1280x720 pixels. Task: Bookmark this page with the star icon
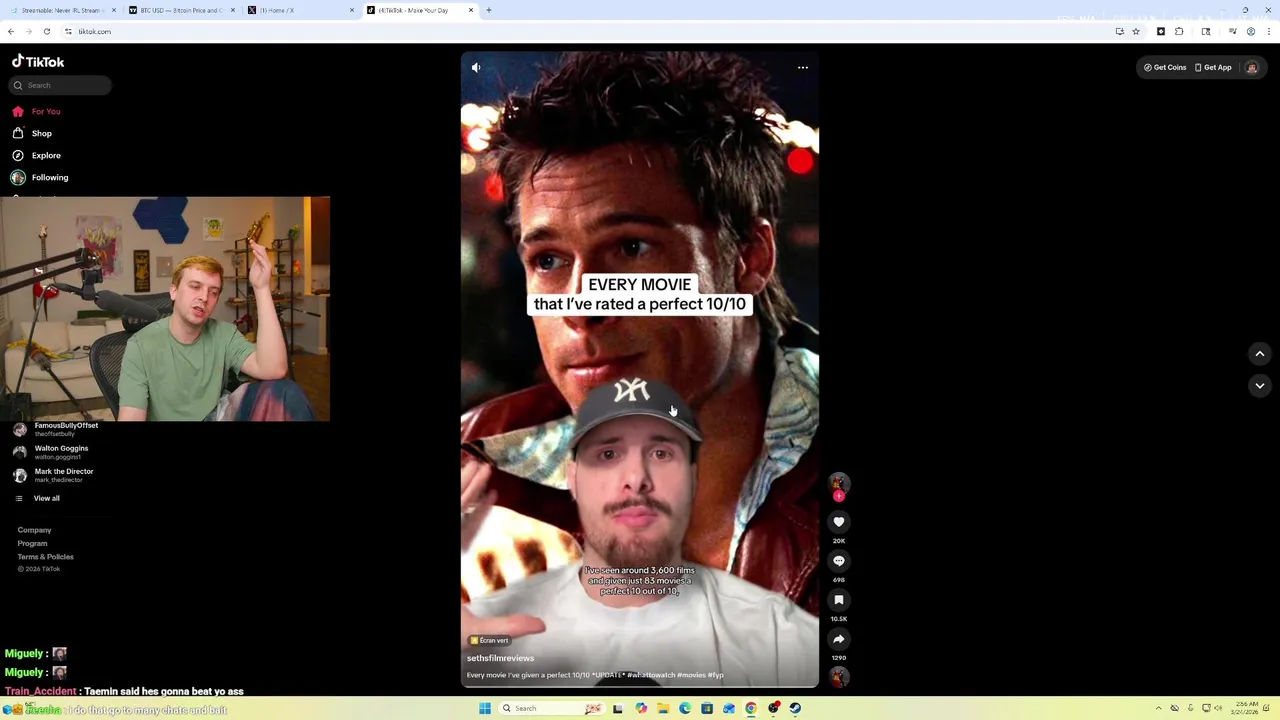coord(1136,31)
